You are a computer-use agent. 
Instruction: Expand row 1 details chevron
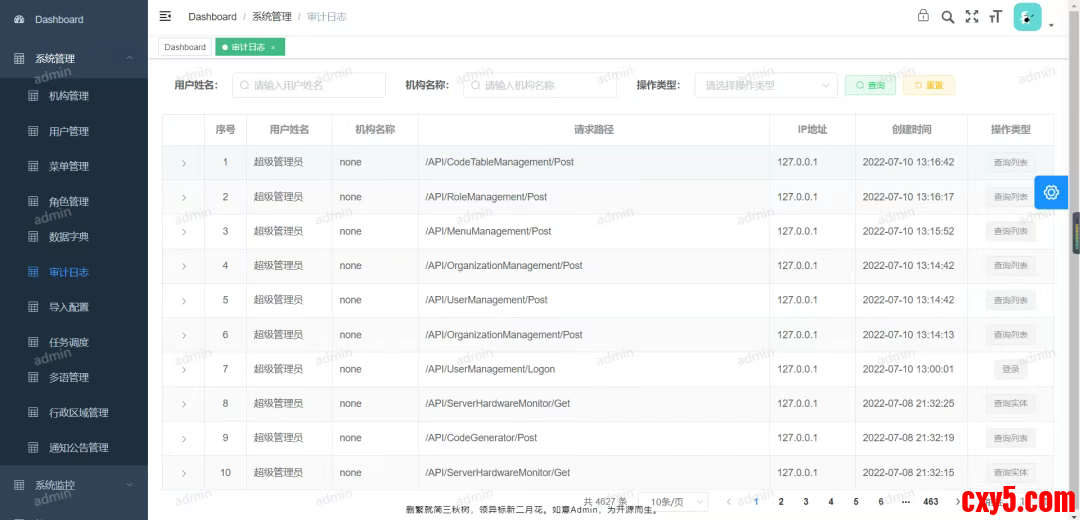[183, 163]
